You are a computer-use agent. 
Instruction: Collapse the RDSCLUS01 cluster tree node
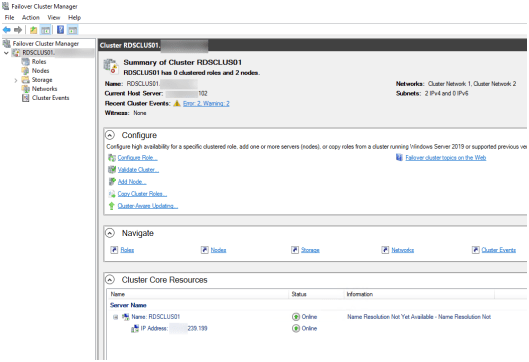(x=6, y=53)
